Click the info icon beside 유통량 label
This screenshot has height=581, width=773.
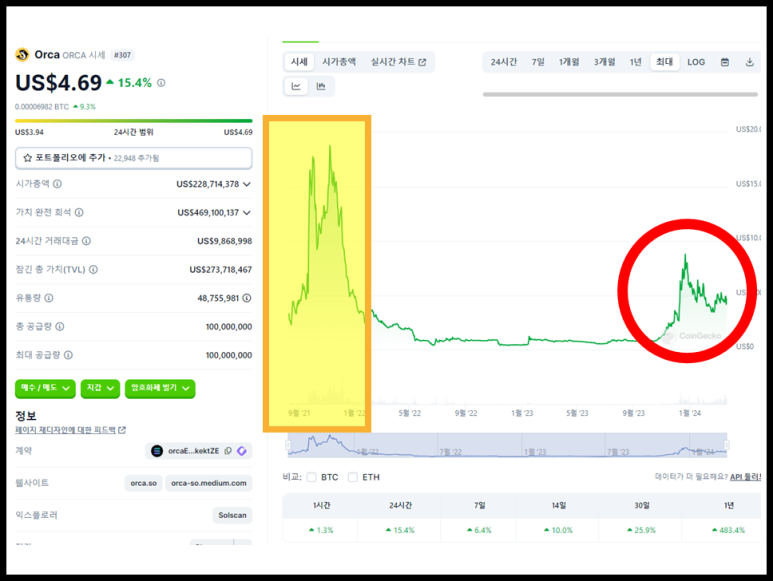pos(49,298)
